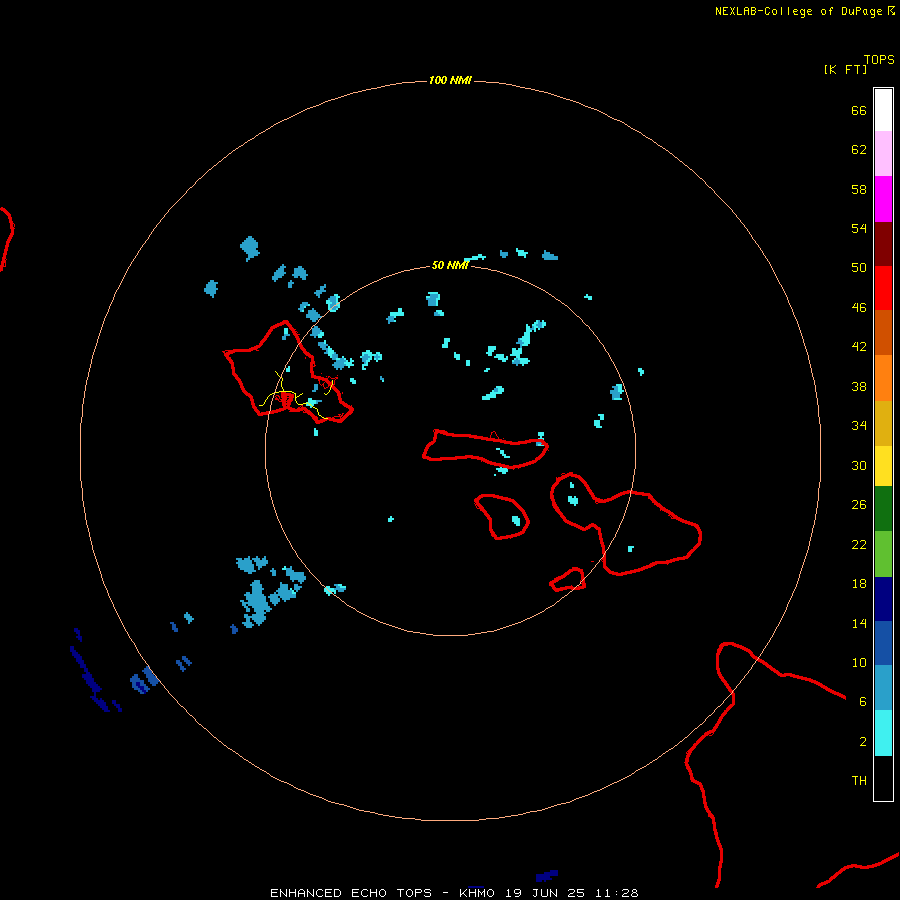
Task: Click the "TOPS" legend title
Action: [x=879, y=60]
